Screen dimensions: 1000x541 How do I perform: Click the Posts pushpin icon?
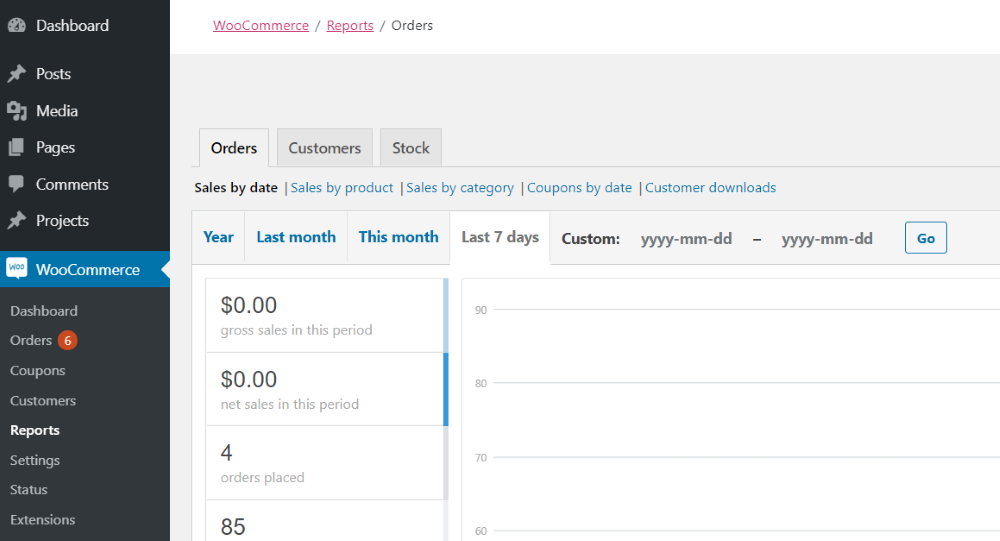17,74
